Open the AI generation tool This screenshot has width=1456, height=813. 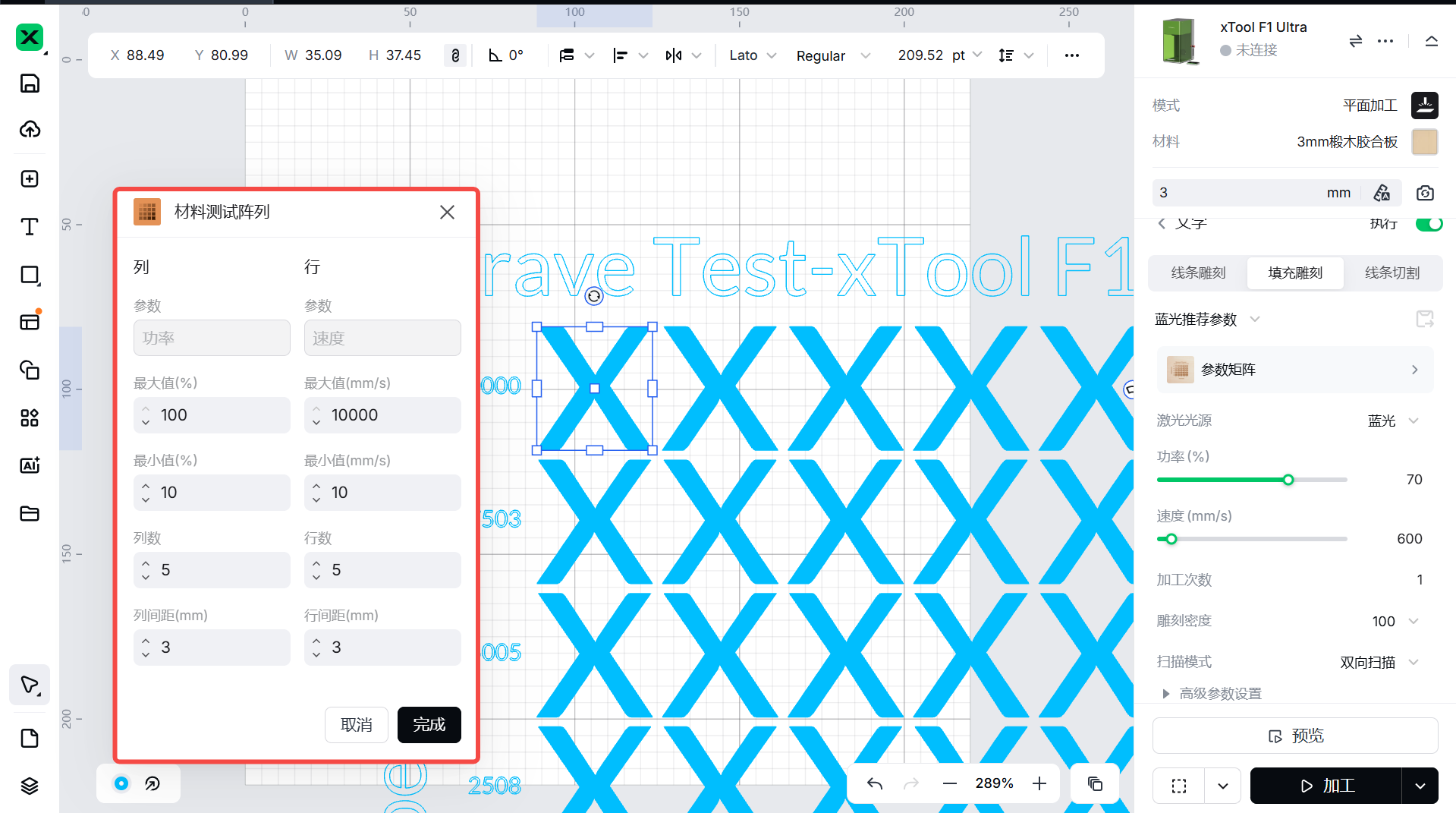click(30, 465)
